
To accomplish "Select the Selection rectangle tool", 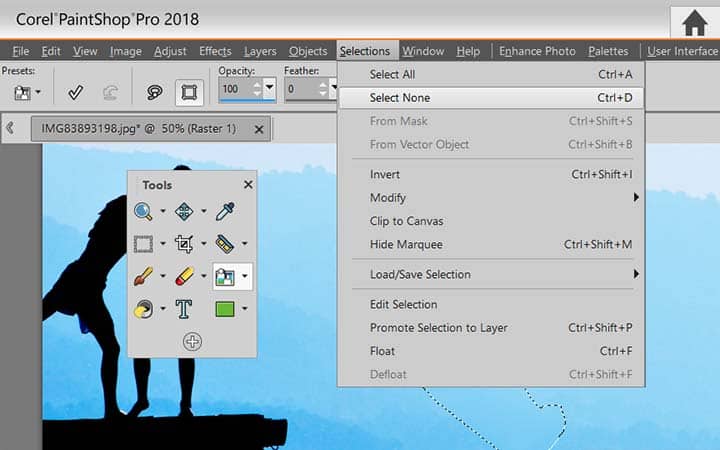I will coord(143,244).
